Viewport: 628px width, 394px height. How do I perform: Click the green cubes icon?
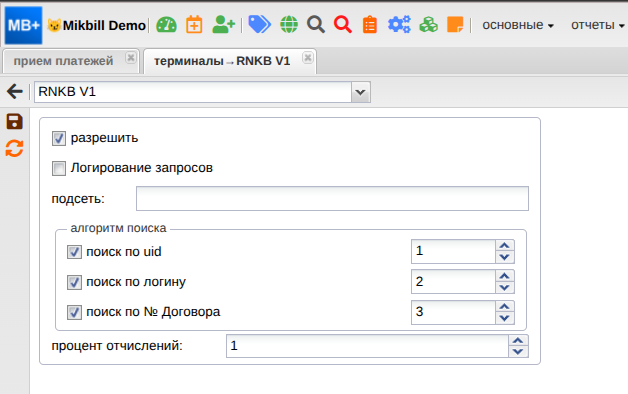click(x=428, y=25)
